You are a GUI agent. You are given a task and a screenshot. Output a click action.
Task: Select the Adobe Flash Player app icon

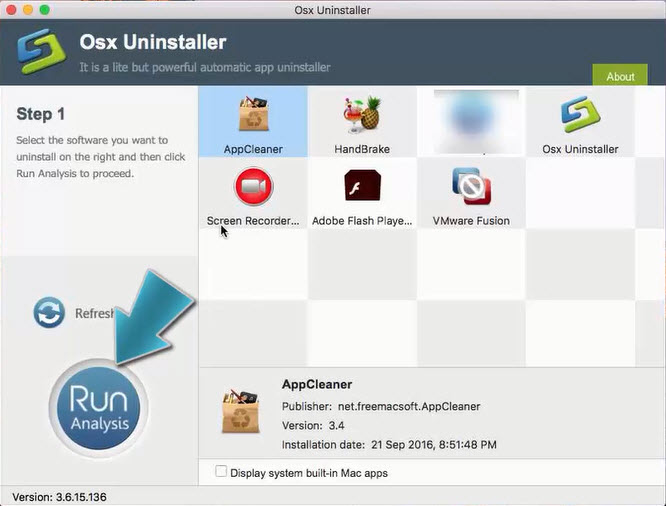click(x=362, y=185)
